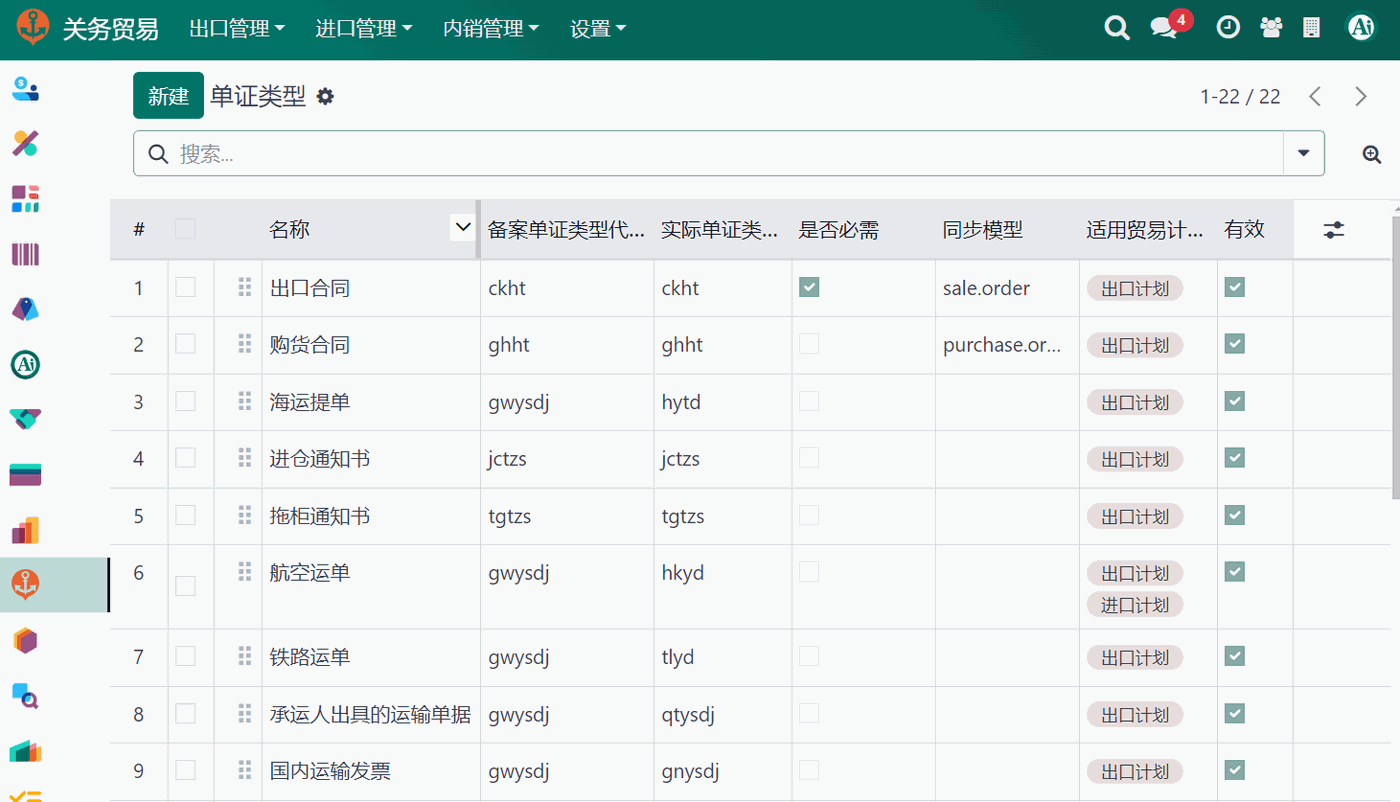1400x802 pixels.
Task: Toggle 有效 checkbox for 出口合同
Action: click(1235, 287)
